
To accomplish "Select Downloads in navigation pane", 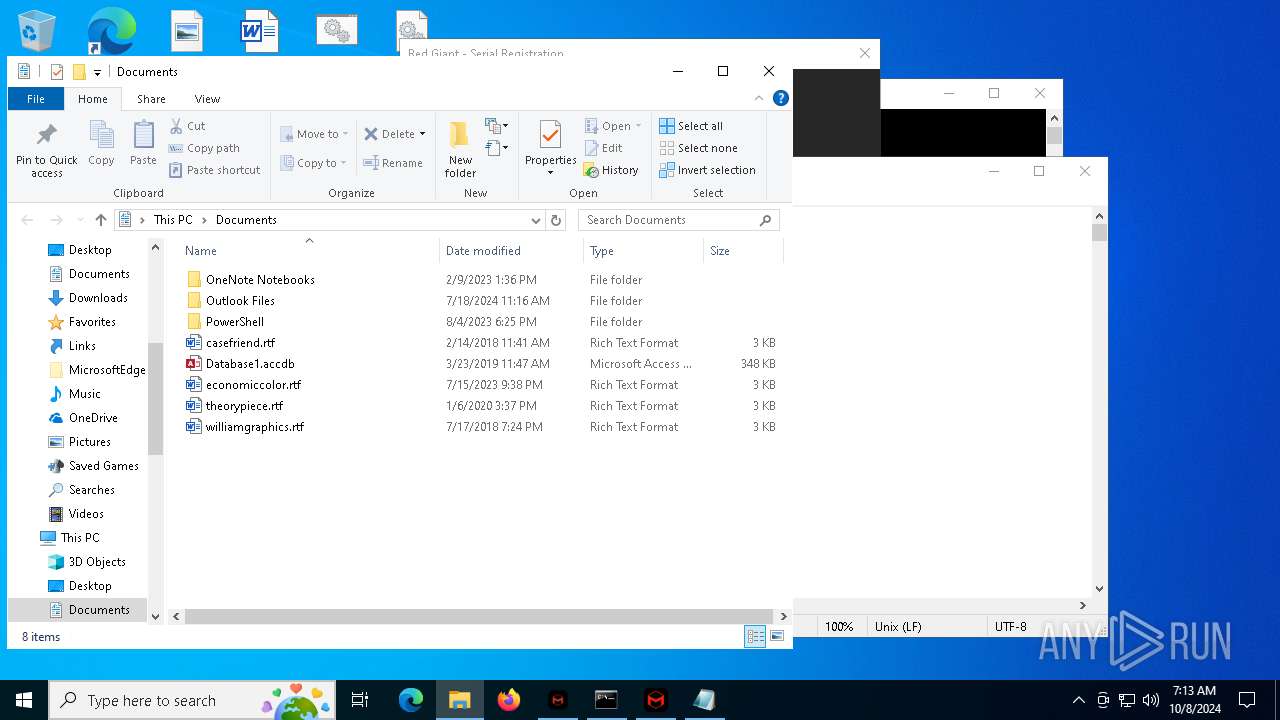I will tap(98, 298).
